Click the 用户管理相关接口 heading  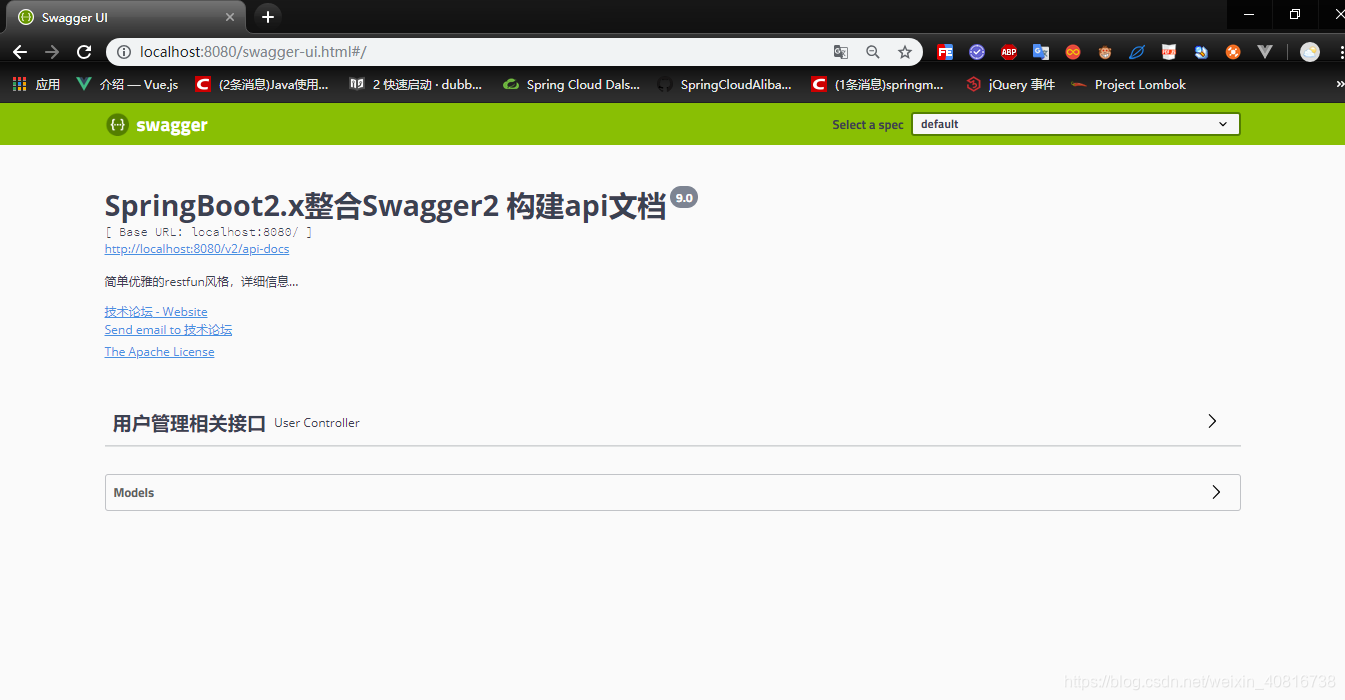pyautogui.click(x=189, y=423)
